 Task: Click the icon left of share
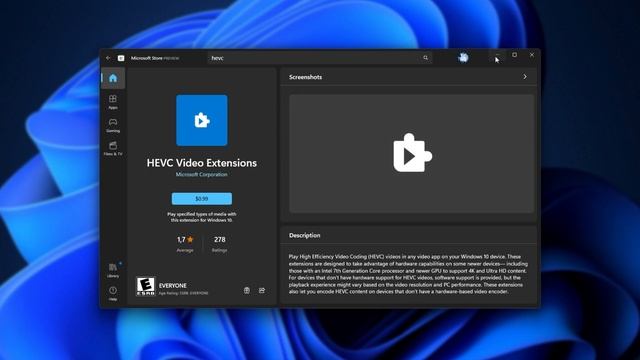click(x=247, y=290)
